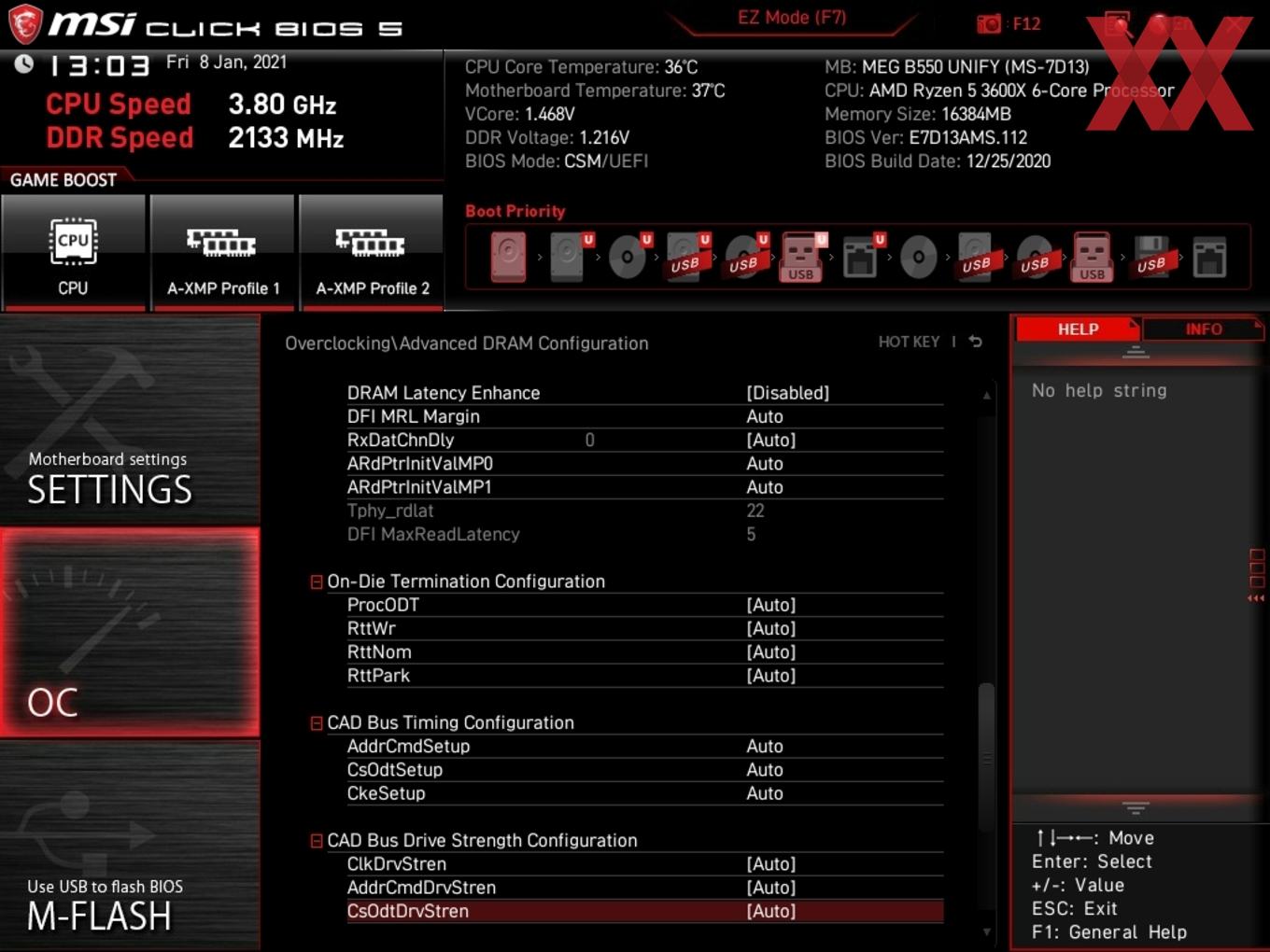Screen dimensions: 1270x952
Task: Click the CsOdtSetup Auto value field
Action: (x=765, y=770)
